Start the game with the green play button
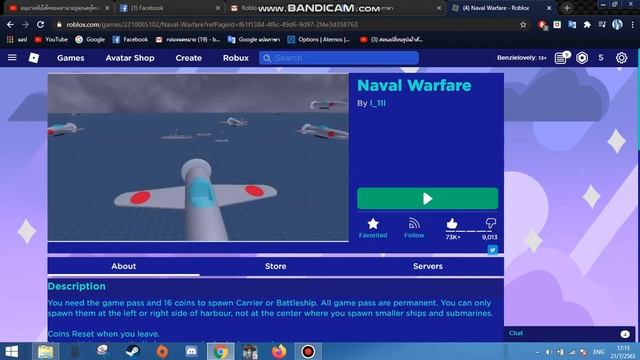This screenshot has height=360, width=640. 427,198
